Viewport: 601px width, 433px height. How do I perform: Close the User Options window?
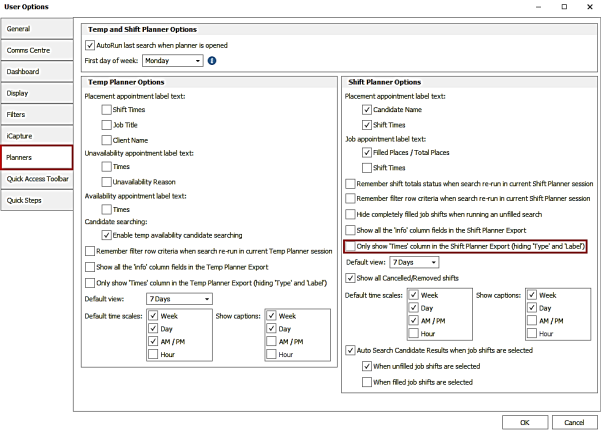click(590, 7)
